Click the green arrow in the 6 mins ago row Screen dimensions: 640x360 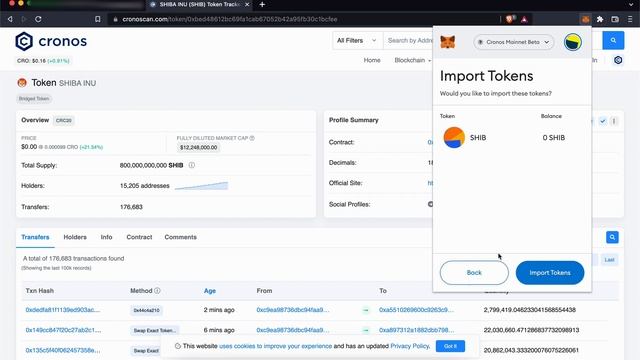point(366,330)
